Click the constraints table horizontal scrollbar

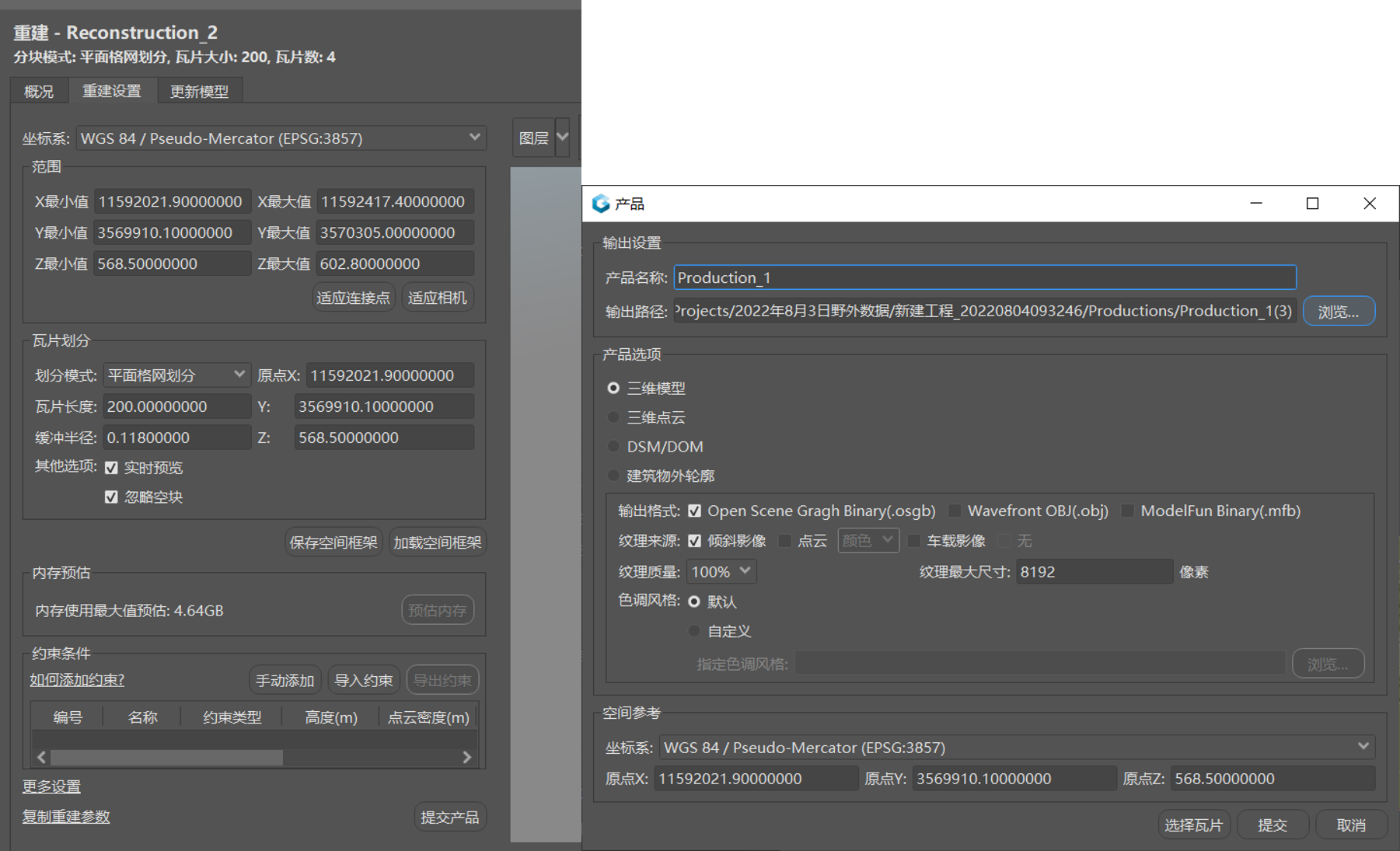point(166,757)
